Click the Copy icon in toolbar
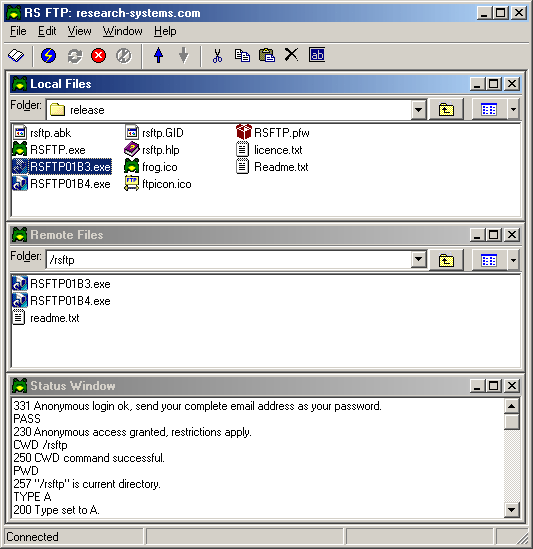The width and height of the screenshot is (533, 549). point(242,55)
